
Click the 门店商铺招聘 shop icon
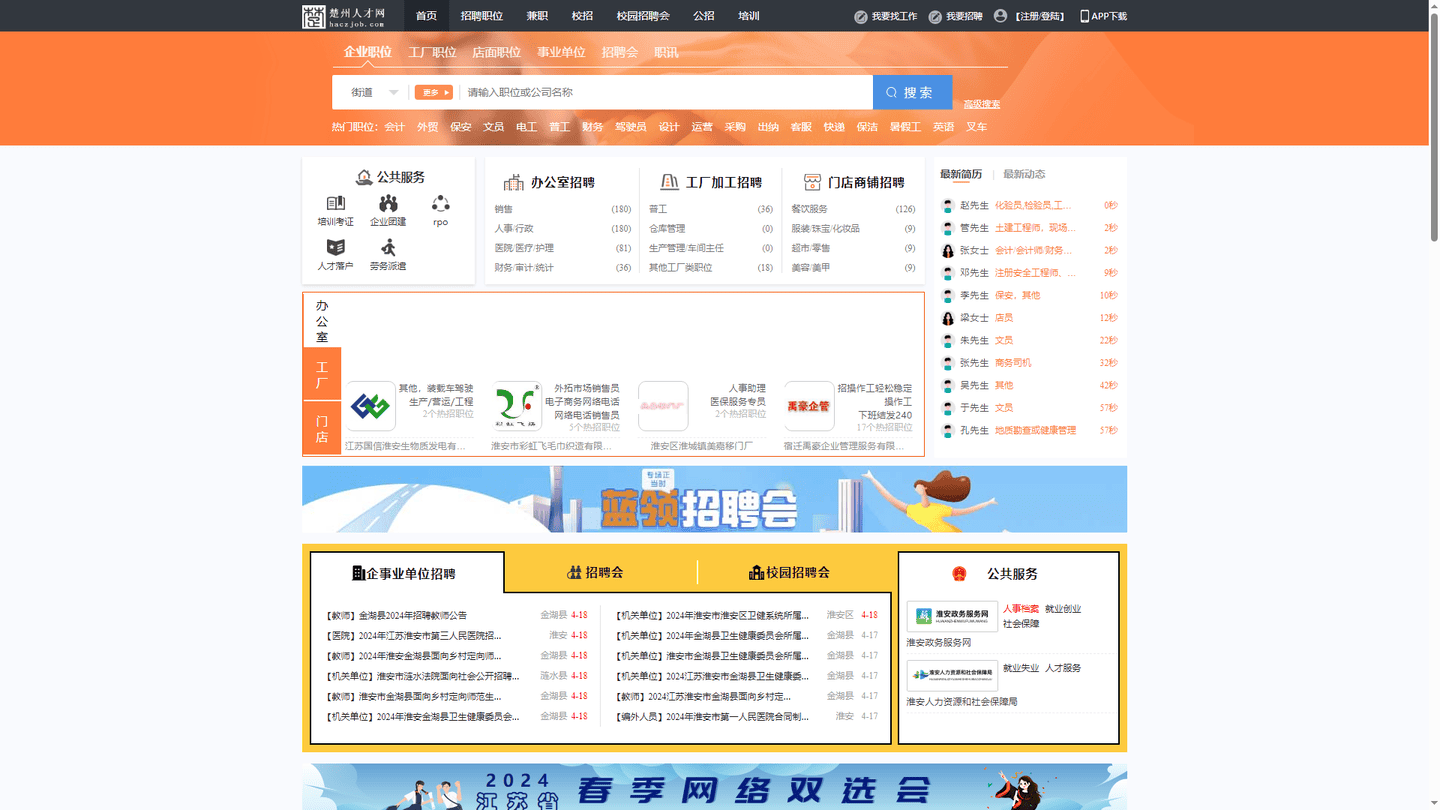(x=812, y=182)
